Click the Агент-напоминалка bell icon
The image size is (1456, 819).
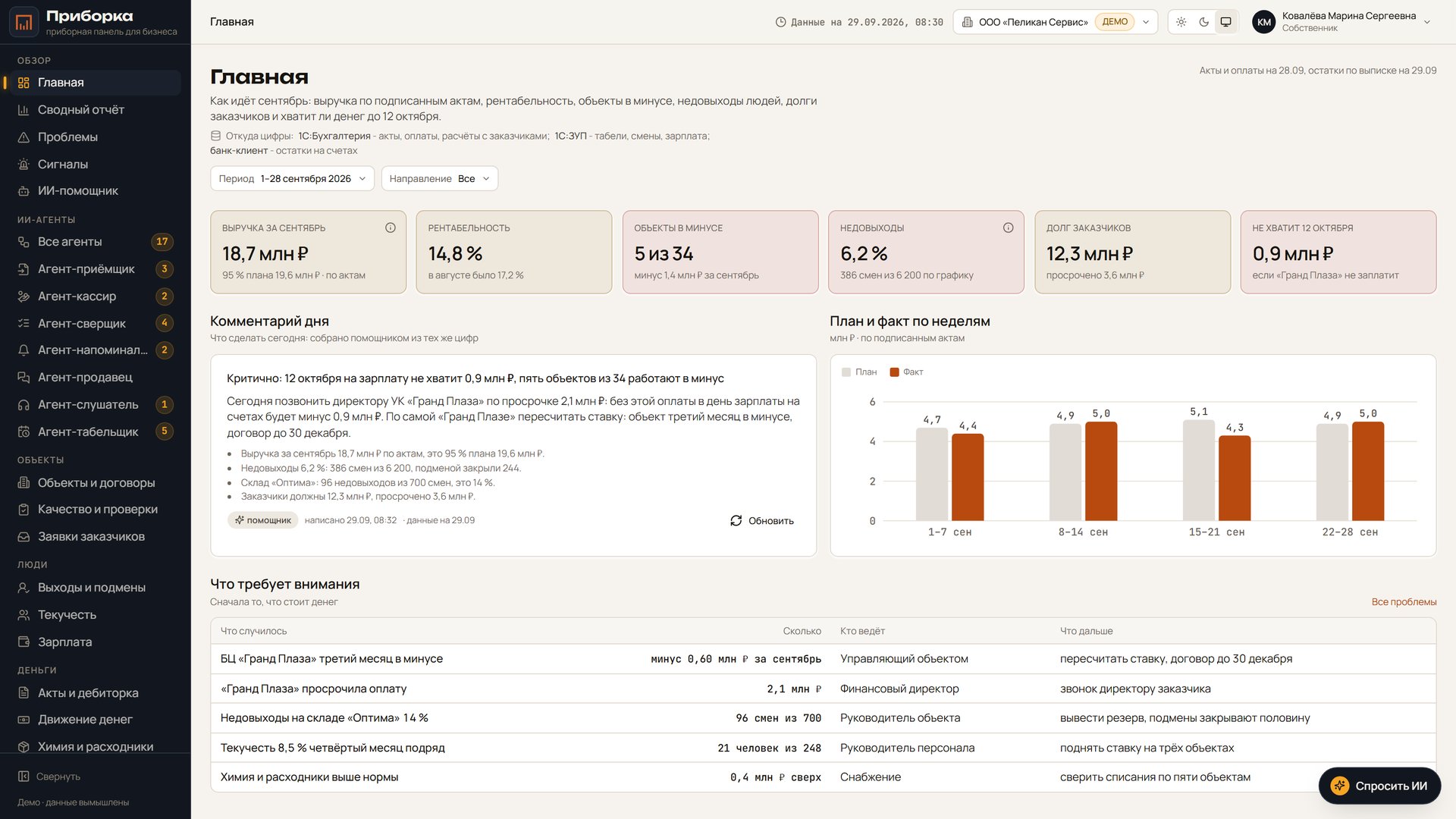pyautogui.click(x=24, y=350)
